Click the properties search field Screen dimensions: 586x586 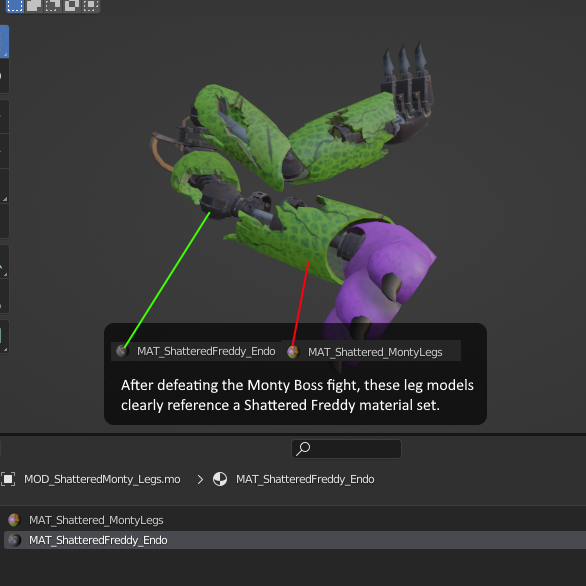point(346,448)
